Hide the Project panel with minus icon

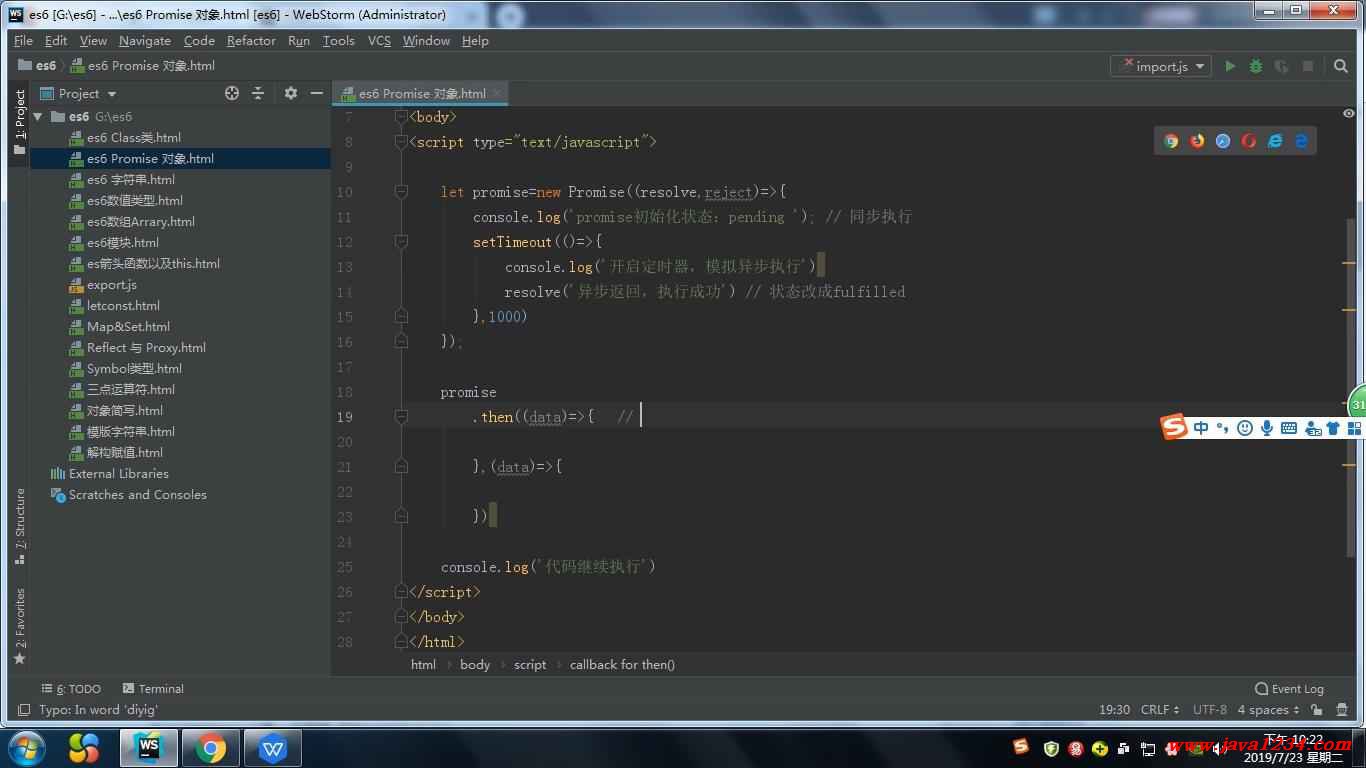click(316, 93)
